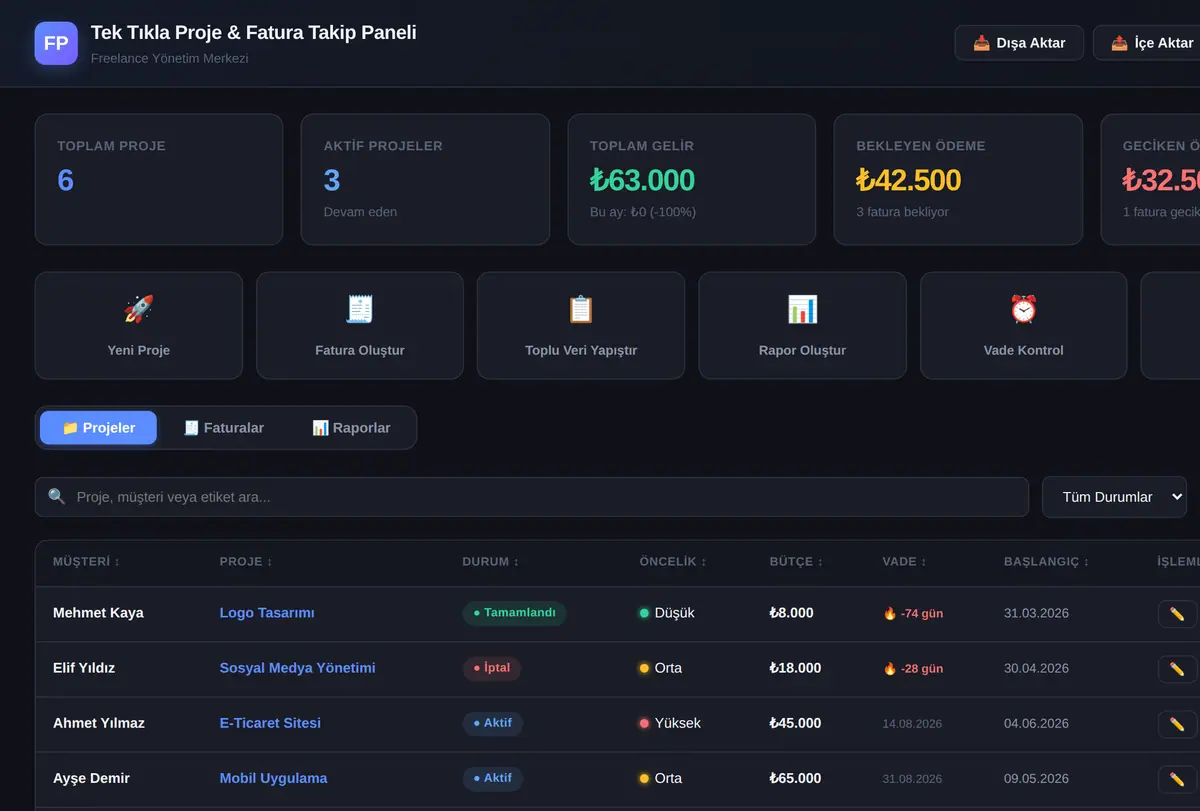
Task: Click the Tamamlandı status badge
Action: (x=514, y=613)
